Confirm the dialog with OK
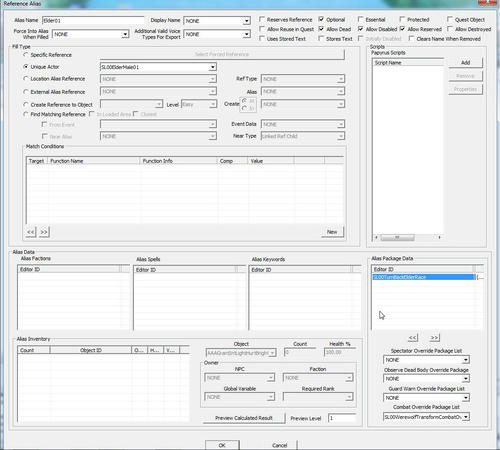The image size is (500, 450). point(222,445)
